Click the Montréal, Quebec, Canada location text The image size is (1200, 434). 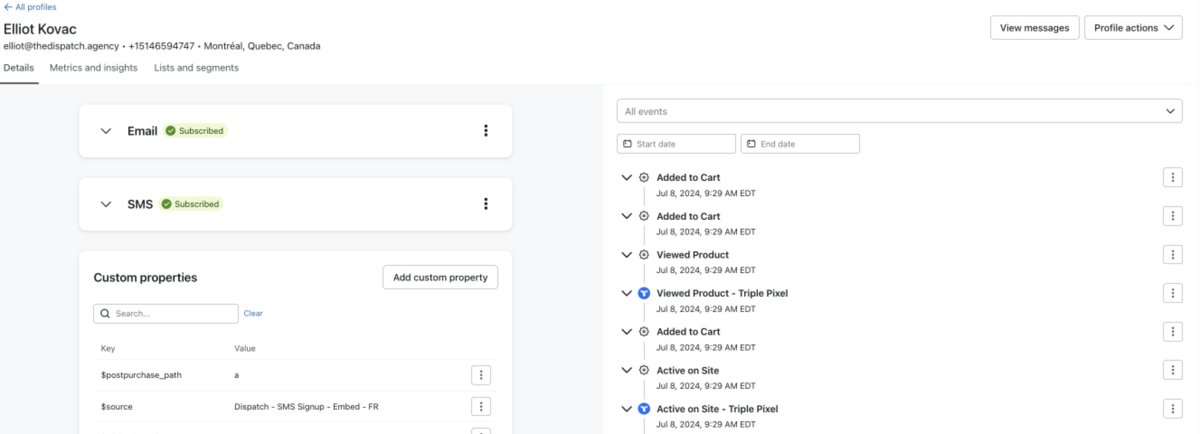click(262, 46)
